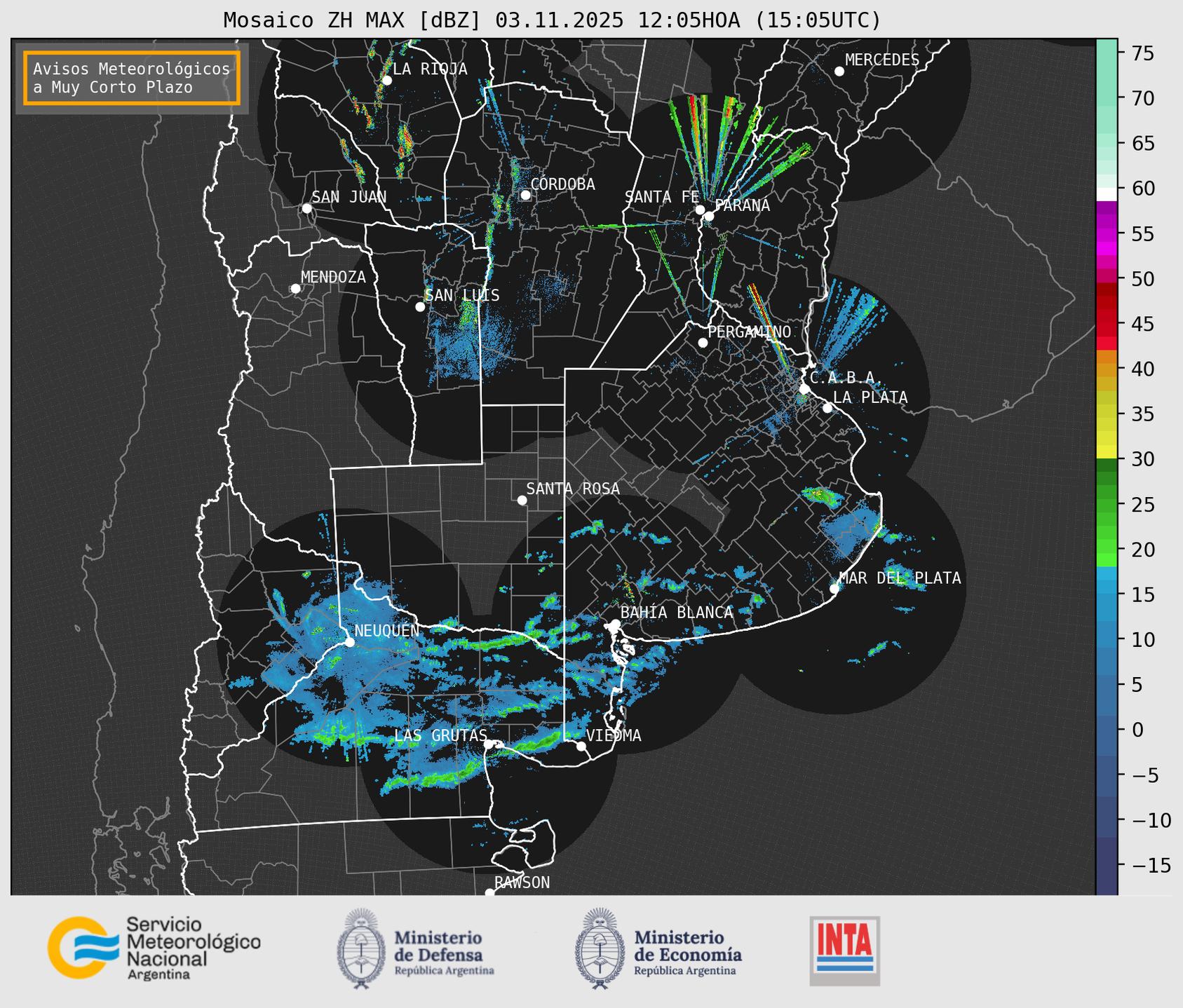The width and height of the screenshot is (1183, 1008).
Task: Click the SANTA ROSA city marker
Action: pos(522,500)
